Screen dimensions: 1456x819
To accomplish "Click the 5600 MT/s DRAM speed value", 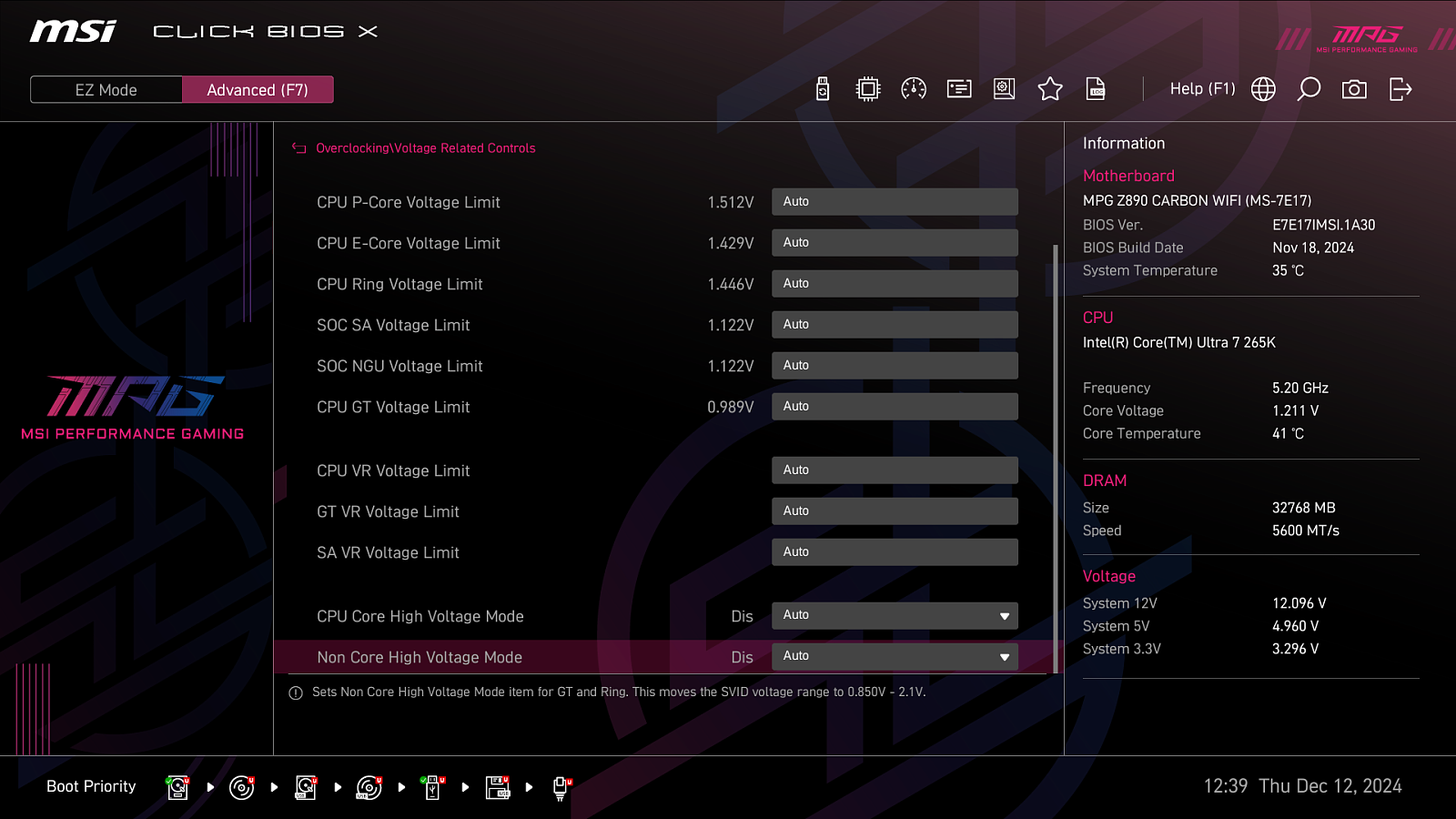I will tap(1305, 531).
